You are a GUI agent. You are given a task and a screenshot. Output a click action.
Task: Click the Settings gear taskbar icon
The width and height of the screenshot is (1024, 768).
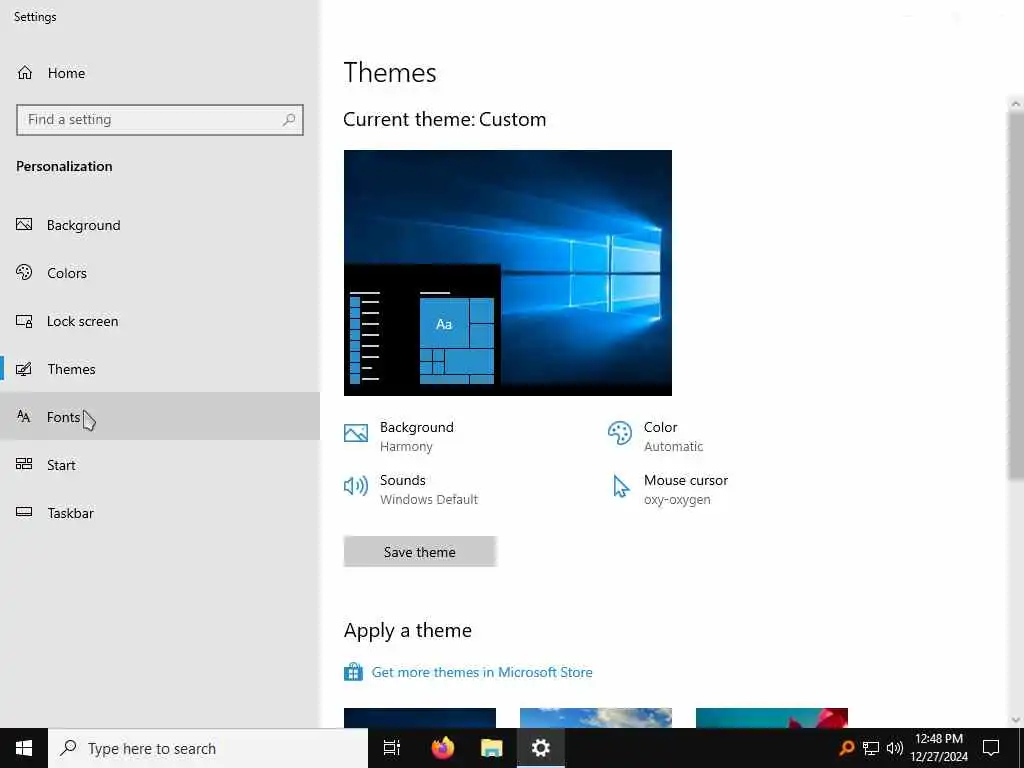pyautogui.click(x=541, y=748)
